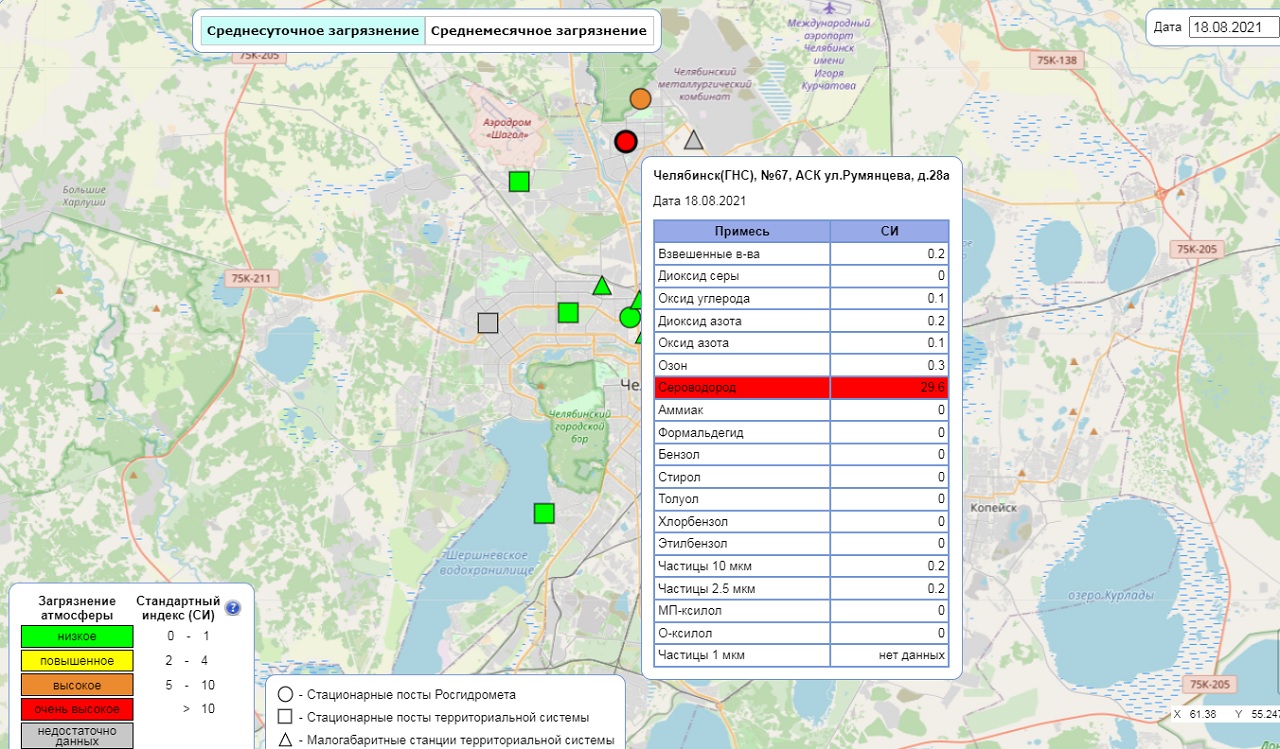This screenshot has height=749, width=1280.
Task: Click the Озон row in the table
Action: pos(742,365)
